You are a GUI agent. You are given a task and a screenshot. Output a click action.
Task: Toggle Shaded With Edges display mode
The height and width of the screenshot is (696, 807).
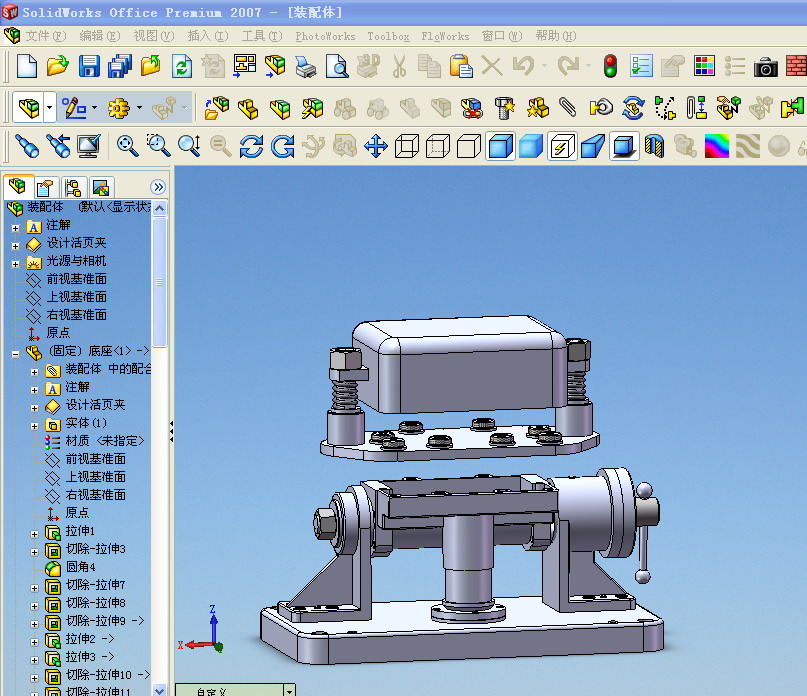[x=500, y=146]
